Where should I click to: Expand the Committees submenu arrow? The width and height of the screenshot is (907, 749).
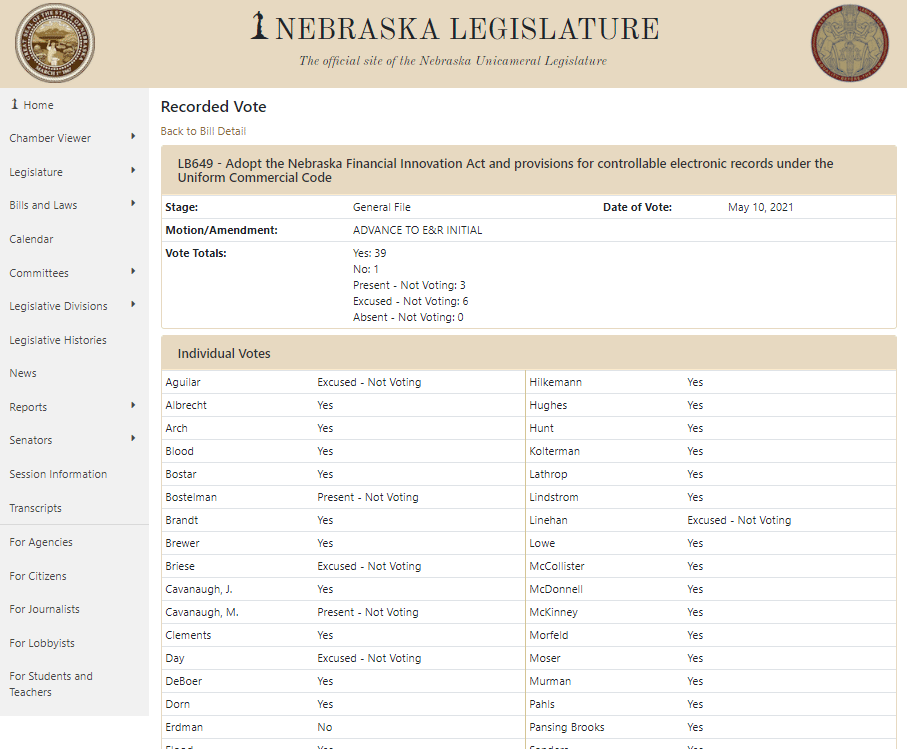coord(133,272)
